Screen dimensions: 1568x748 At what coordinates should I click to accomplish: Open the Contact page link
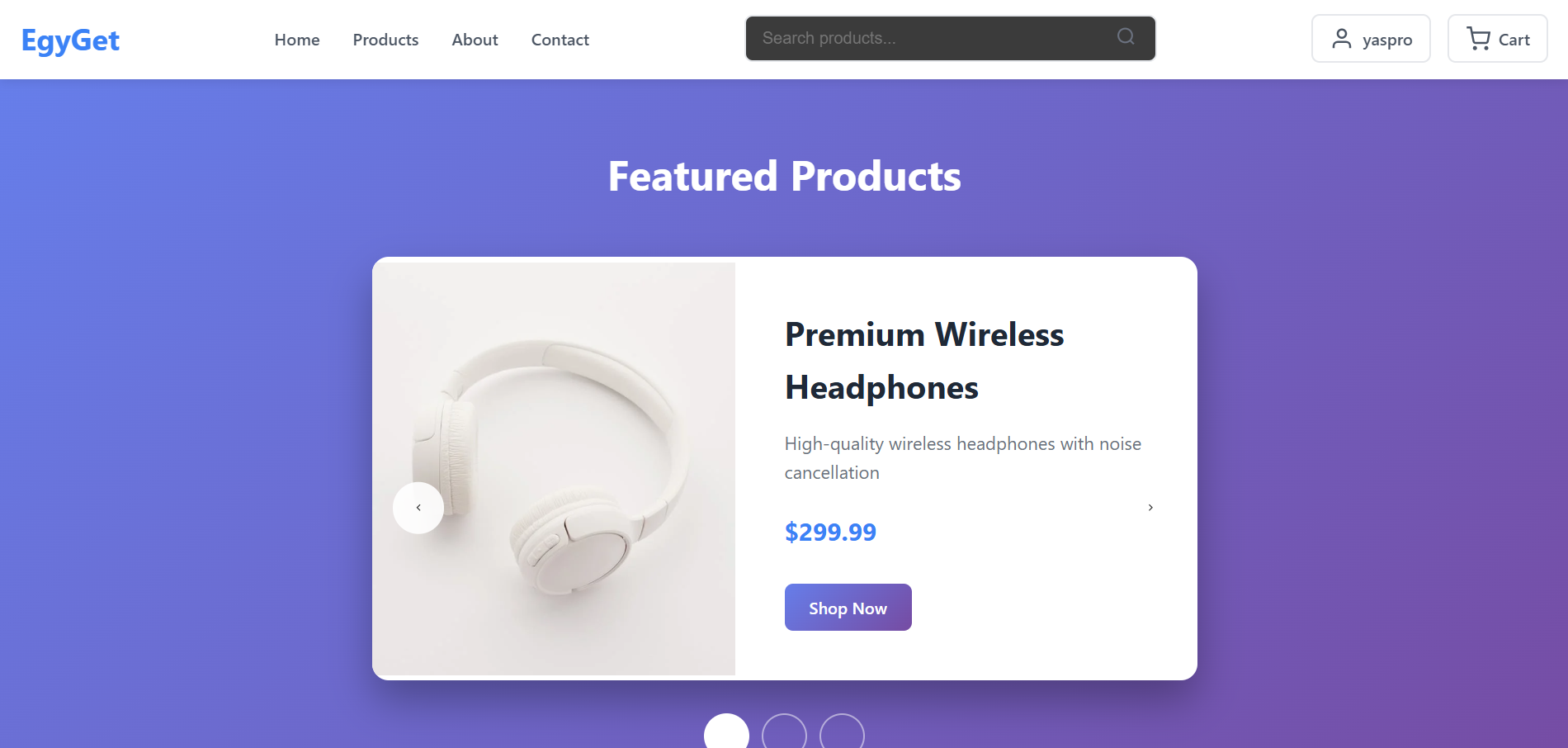pos(560,40)
